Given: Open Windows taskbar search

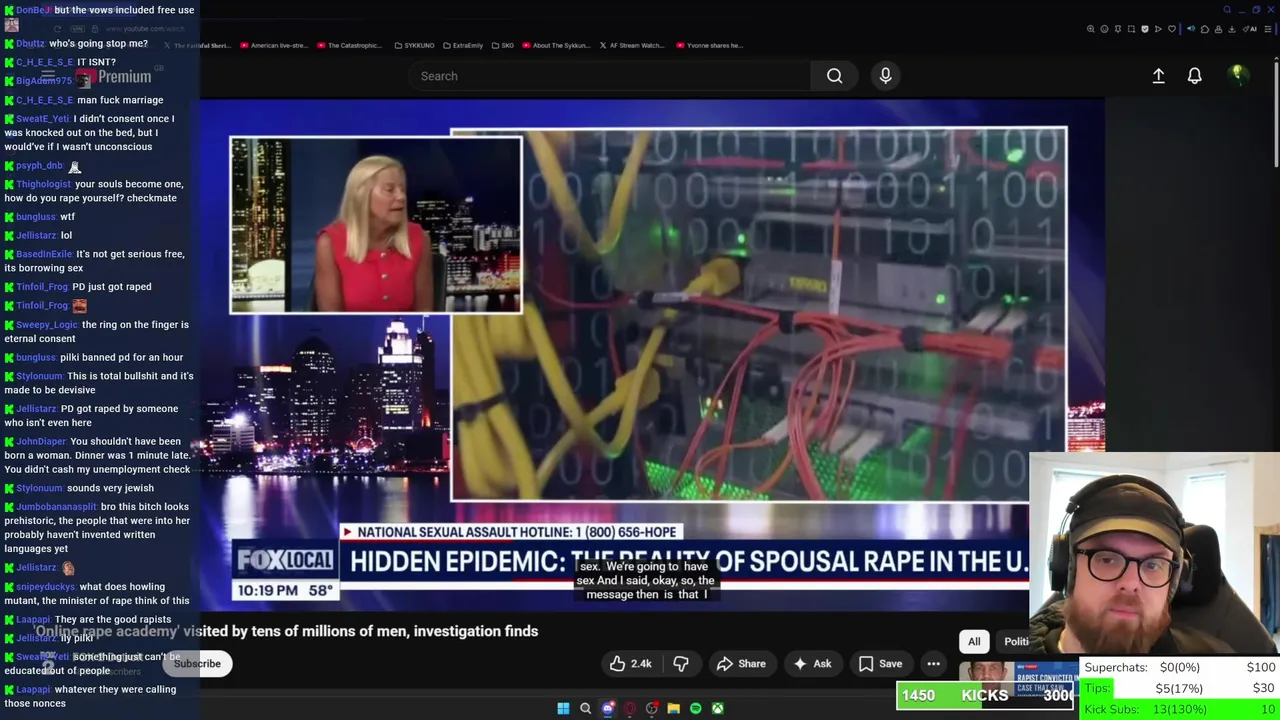Looking at the screenshot, I should click(x=585, y=709).
